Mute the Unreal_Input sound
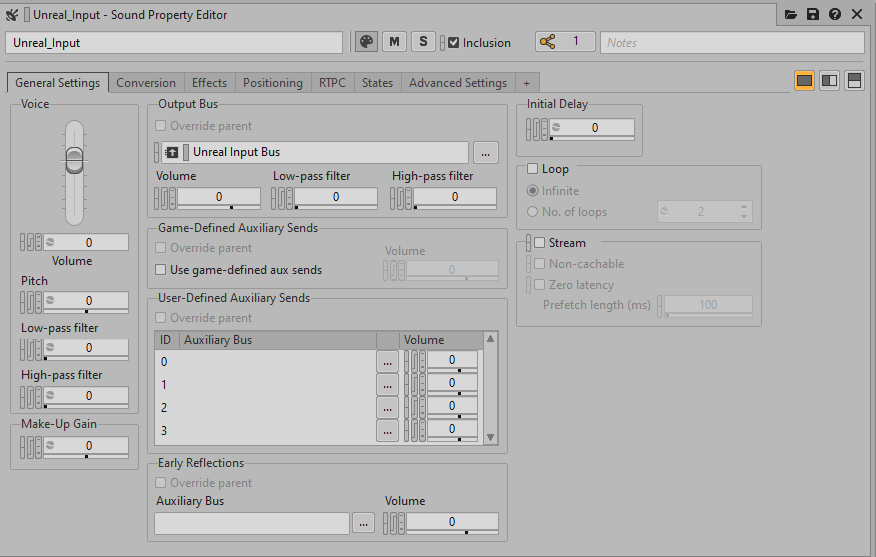This screenshot has height=557, width=876. [395, 42]
